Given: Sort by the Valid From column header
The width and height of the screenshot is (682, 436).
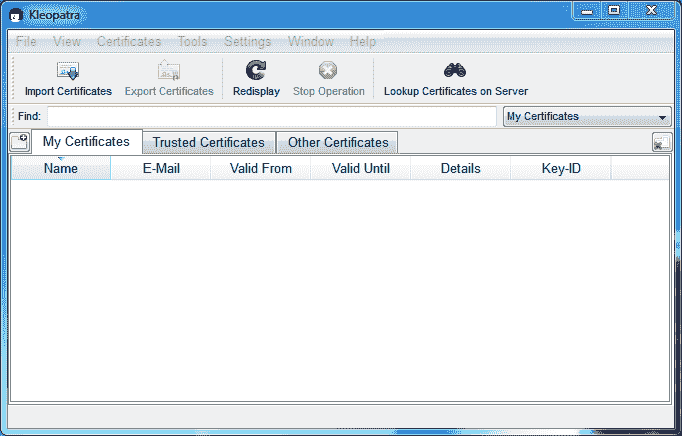Looking at the screenshot, I should [x=261, y=168].
